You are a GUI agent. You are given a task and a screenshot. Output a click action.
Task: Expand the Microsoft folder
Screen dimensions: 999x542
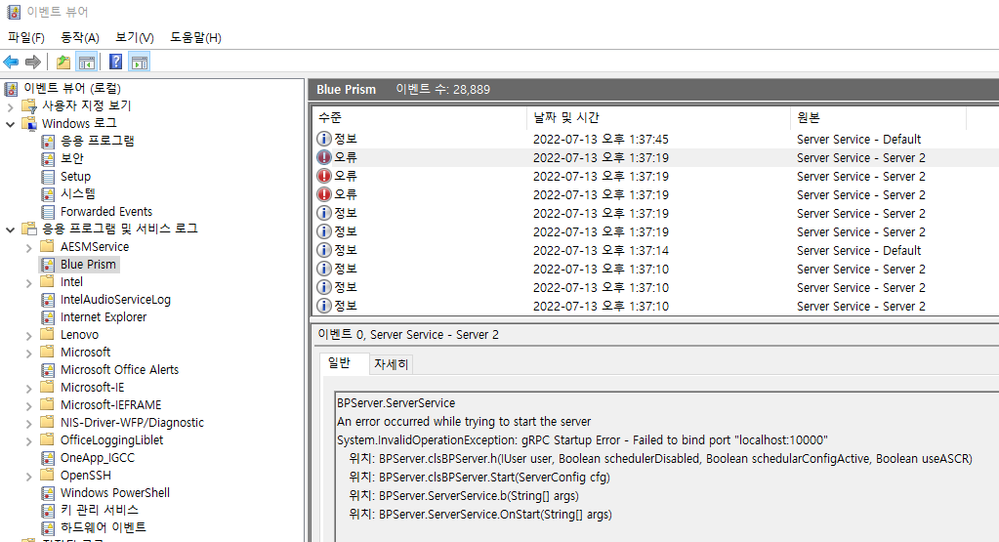click(x=29, y=353)
